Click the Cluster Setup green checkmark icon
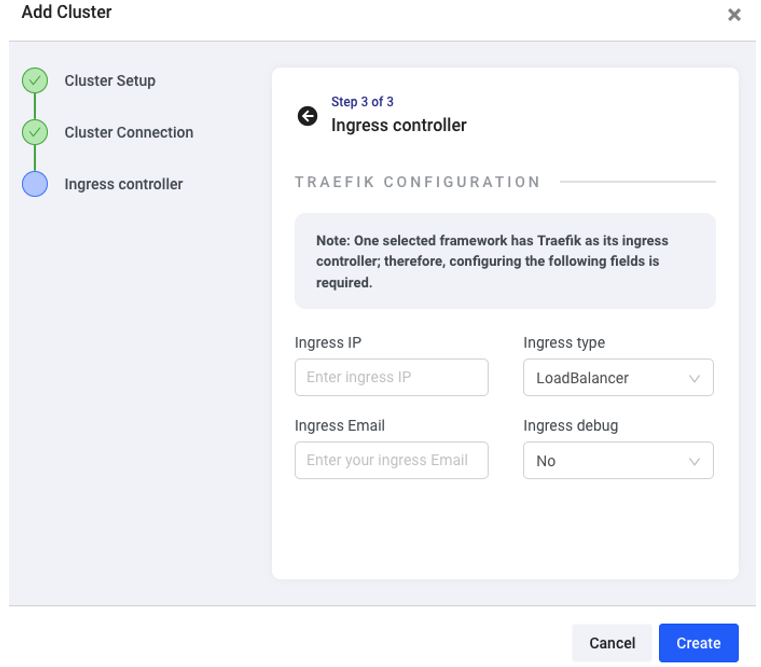The image size is (761, 667). [x=35, y=81]
